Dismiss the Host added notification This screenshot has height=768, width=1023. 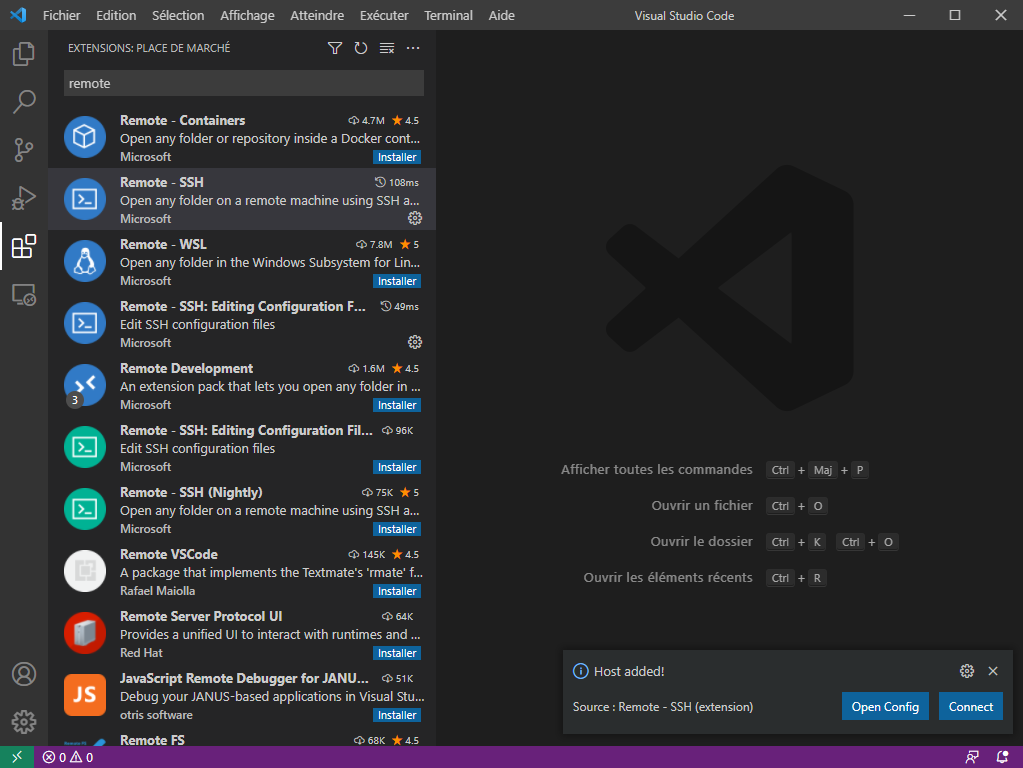coord(993,671)
